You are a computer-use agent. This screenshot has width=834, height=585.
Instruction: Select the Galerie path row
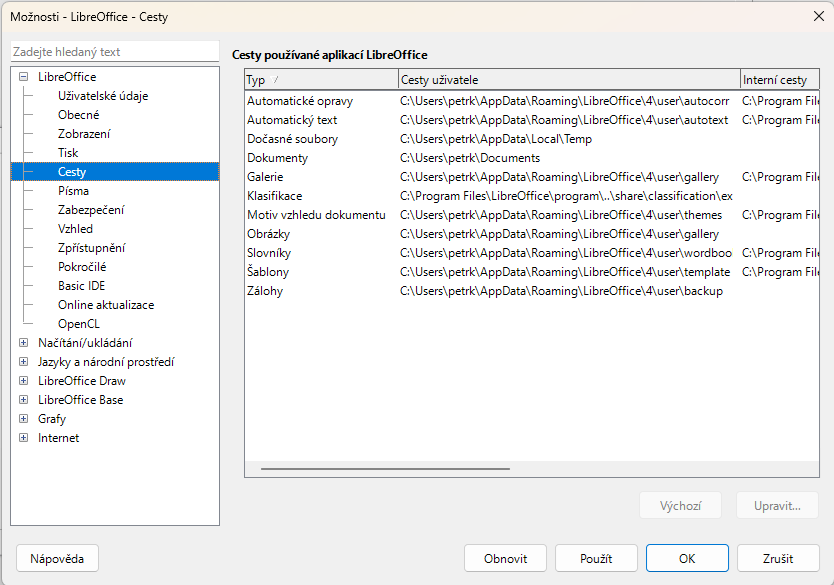[x=532, y=177]
